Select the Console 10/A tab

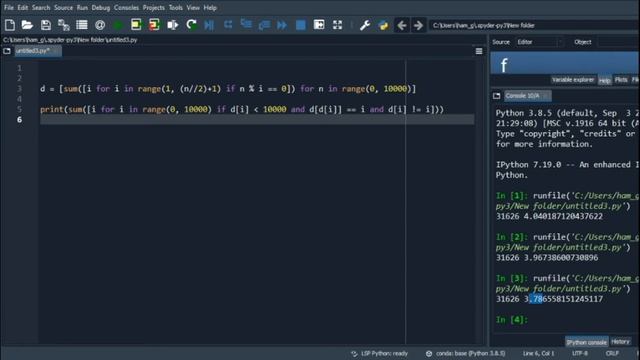click(x=527, y=96)
